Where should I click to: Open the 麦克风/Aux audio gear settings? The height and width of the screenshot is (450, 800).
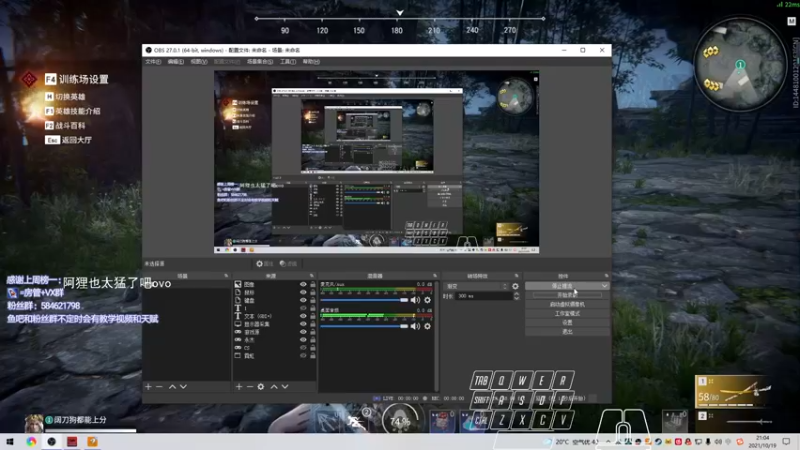tap(428, 300)
